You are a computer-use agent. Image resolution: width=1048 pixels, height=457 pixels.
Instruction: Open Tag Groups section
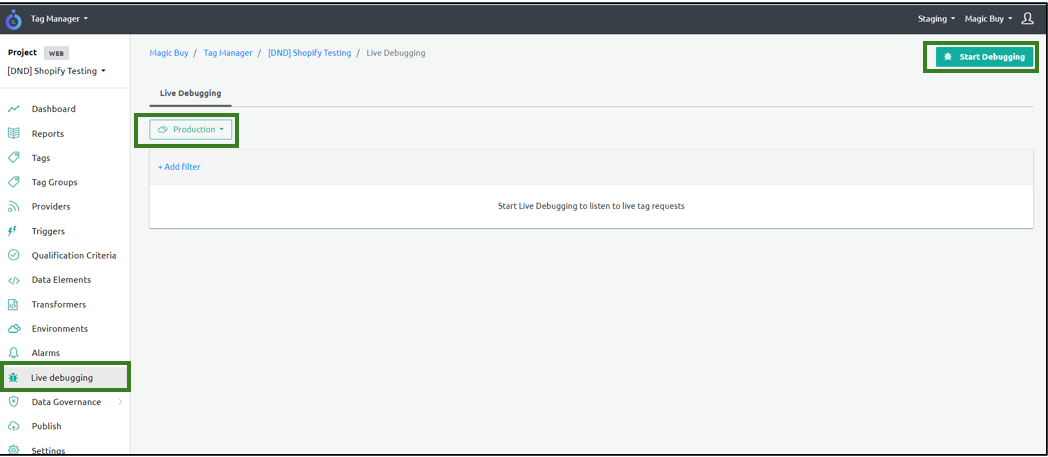point(54,182)
